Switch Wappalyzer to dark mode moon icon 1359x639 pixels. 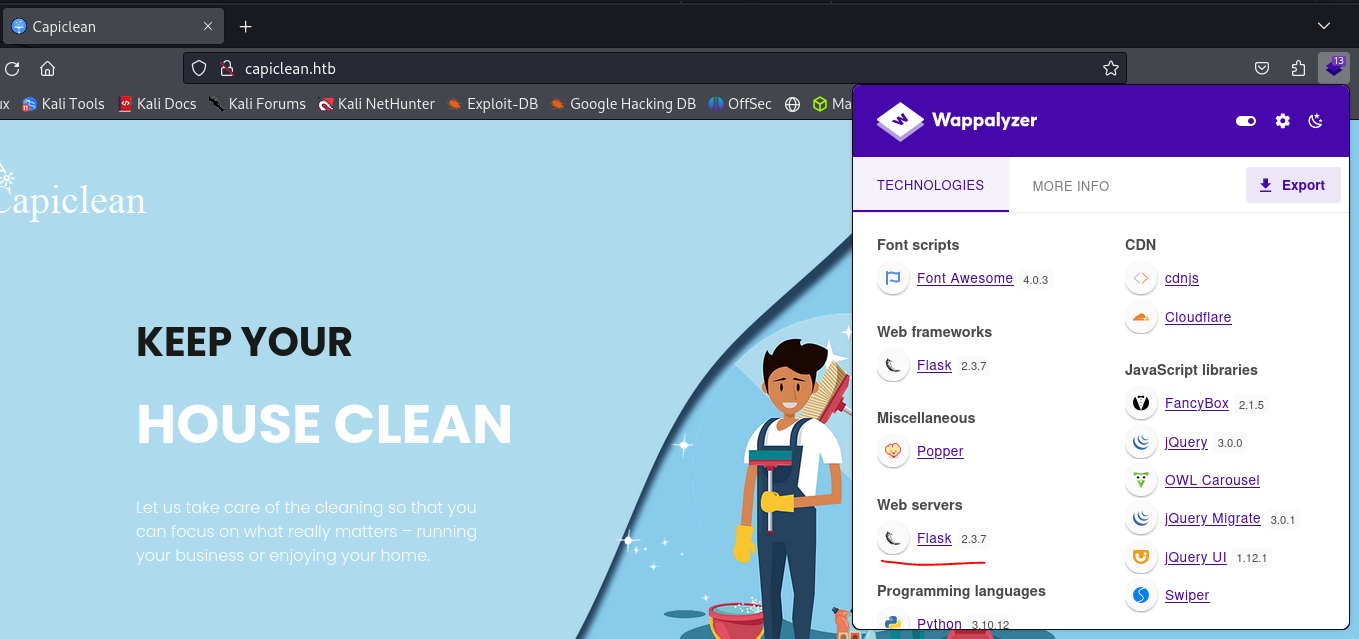[1316, 121]
